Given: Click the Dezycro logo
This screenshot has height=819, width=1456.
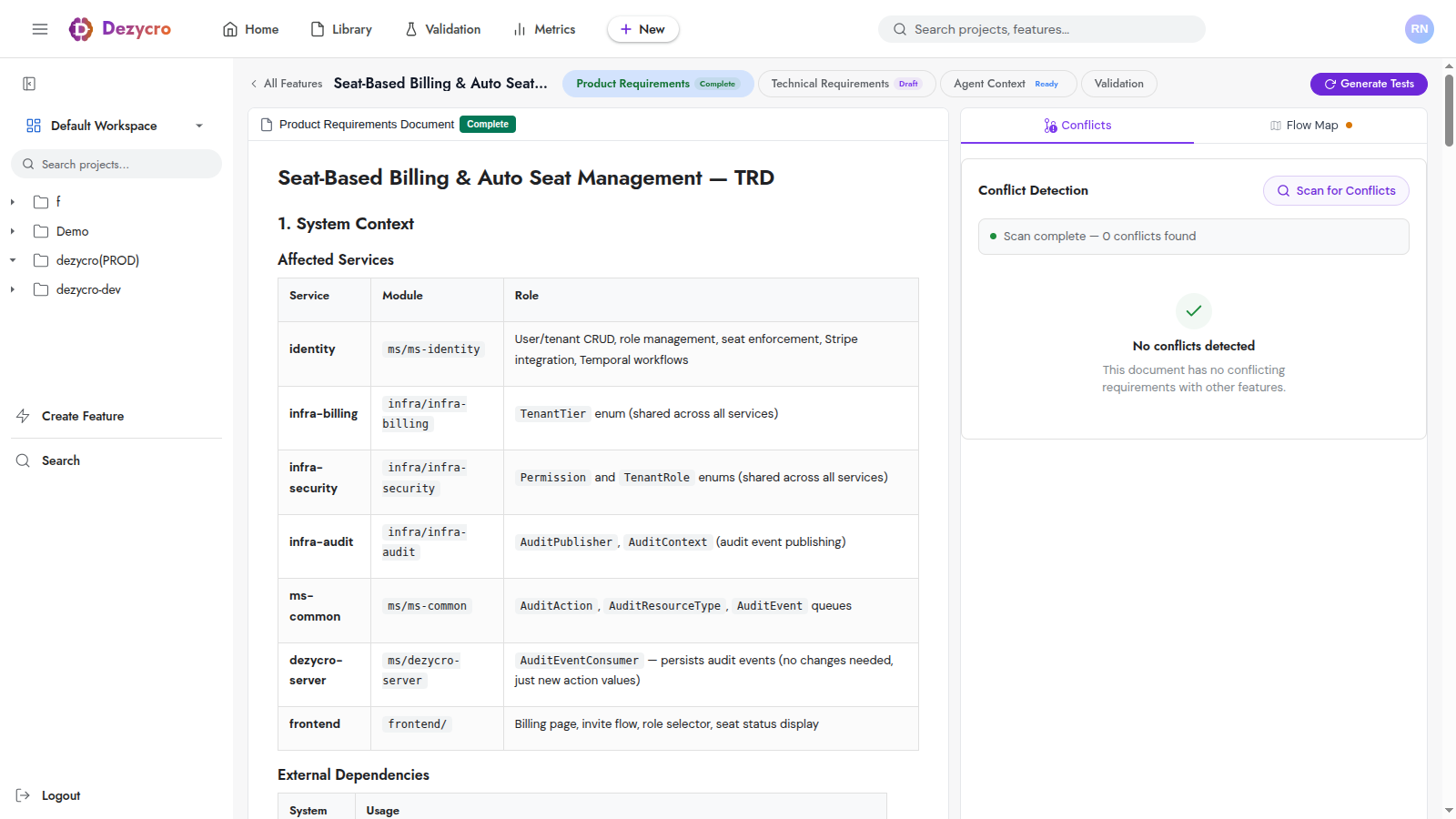Looking at the screenshot, I should [120, 29].
